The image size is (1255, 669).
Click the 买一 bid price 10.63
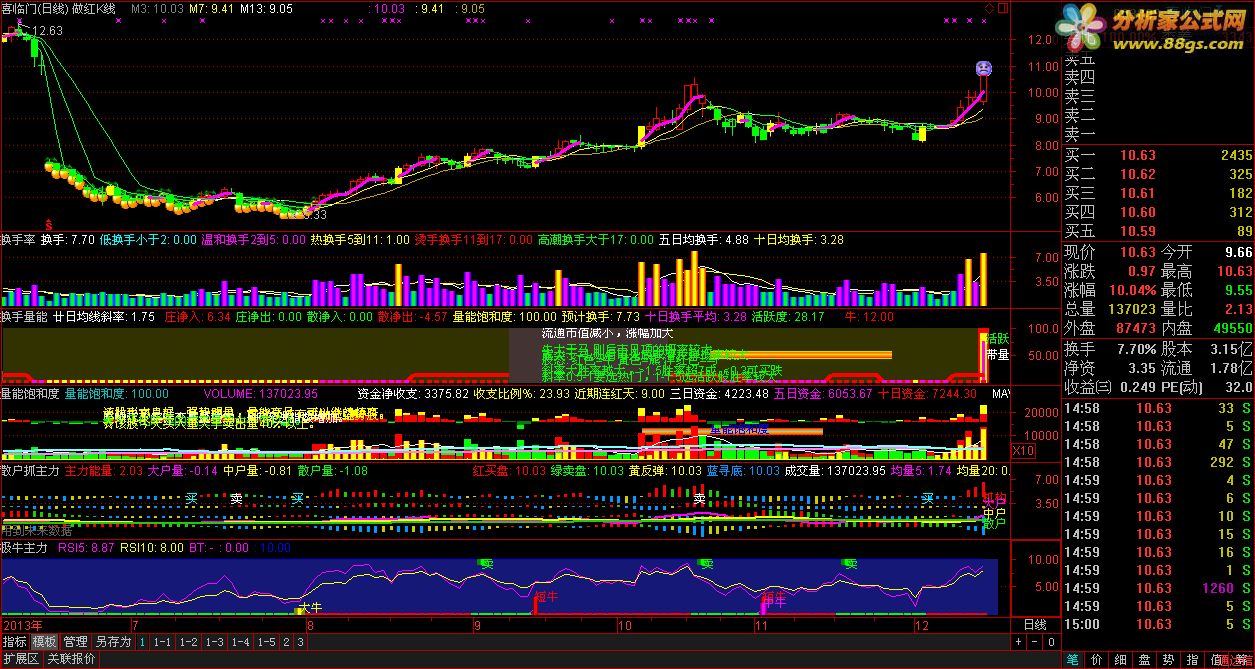pos(1138,156)
